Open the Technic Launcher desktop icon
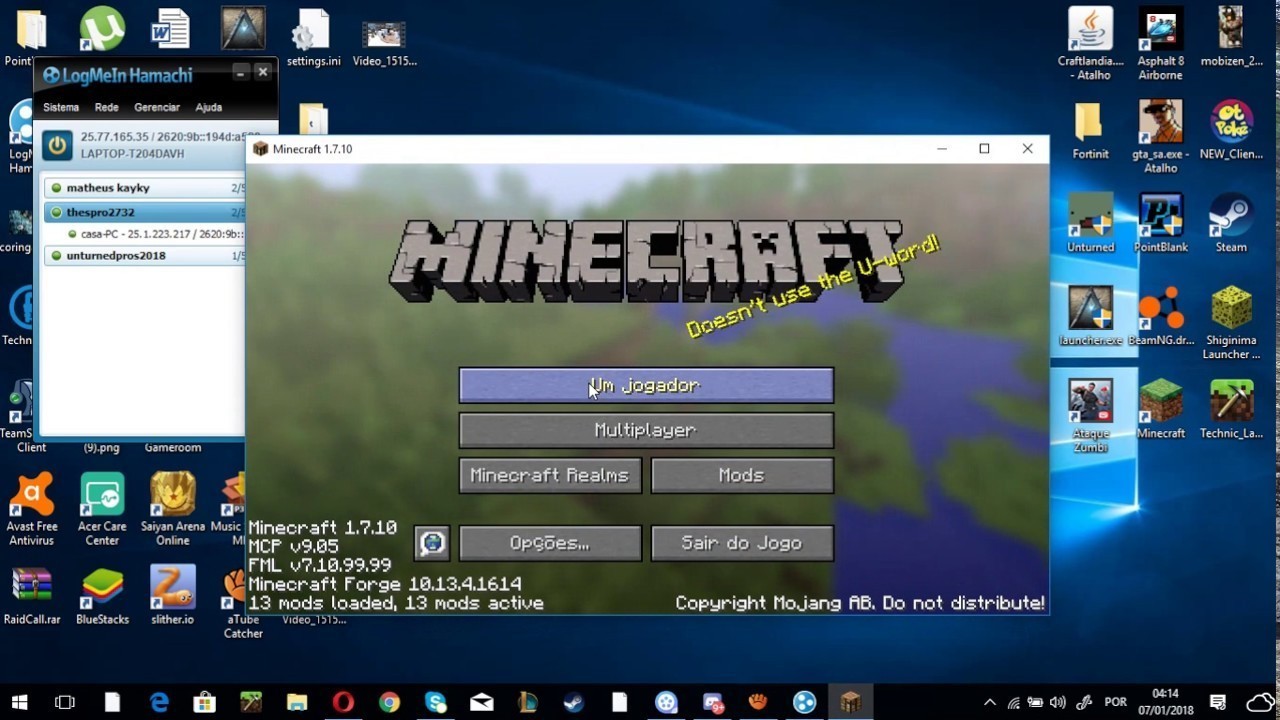The height and width of the screenshot is (720, 1280). pyautogui.click(x=1231, y=409)
